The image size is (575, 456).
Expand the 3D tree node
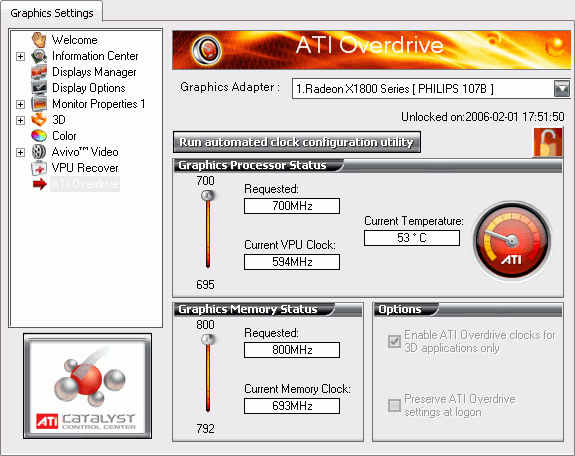pyautogui.click(x=21, y=120)
